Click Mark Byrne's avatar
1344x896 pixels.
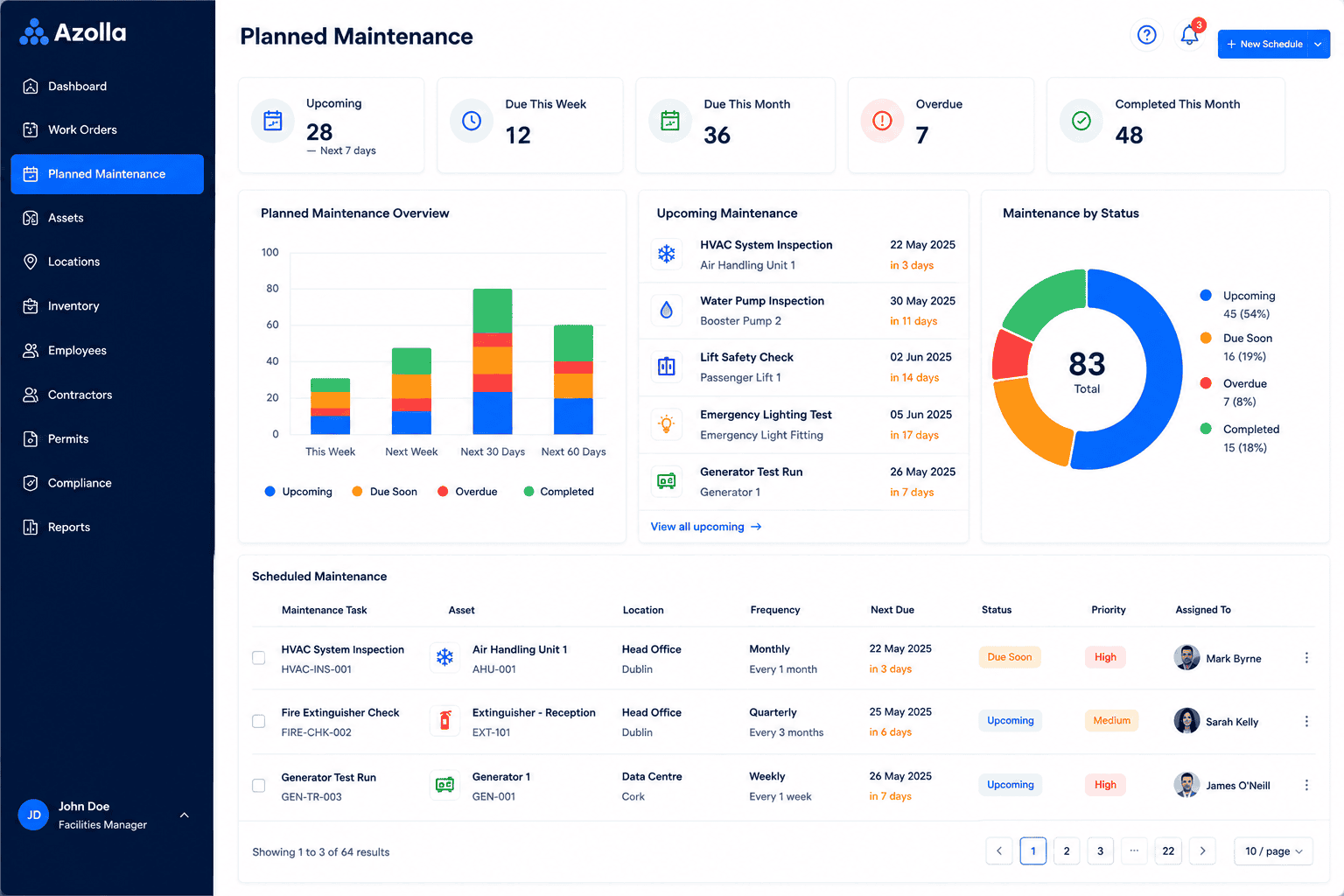pos(1186,657)
